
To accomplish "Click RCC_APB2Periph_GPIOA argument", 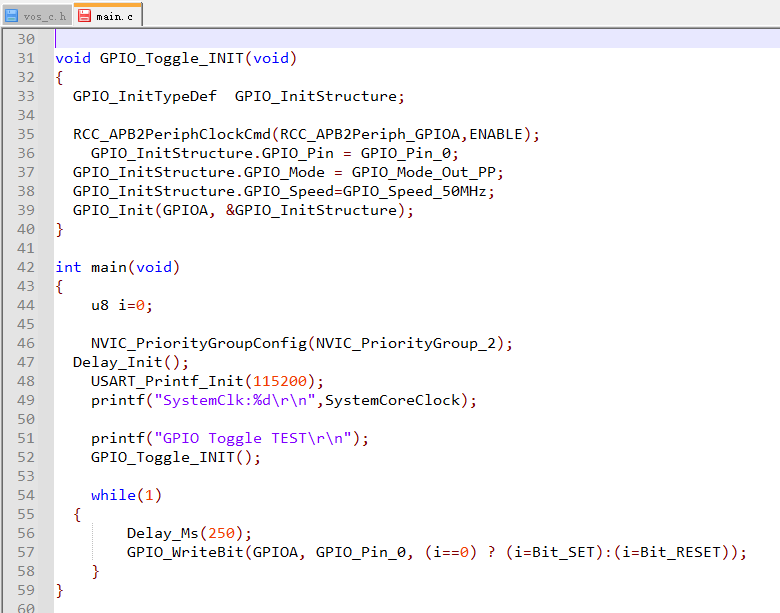I will 370,135.
